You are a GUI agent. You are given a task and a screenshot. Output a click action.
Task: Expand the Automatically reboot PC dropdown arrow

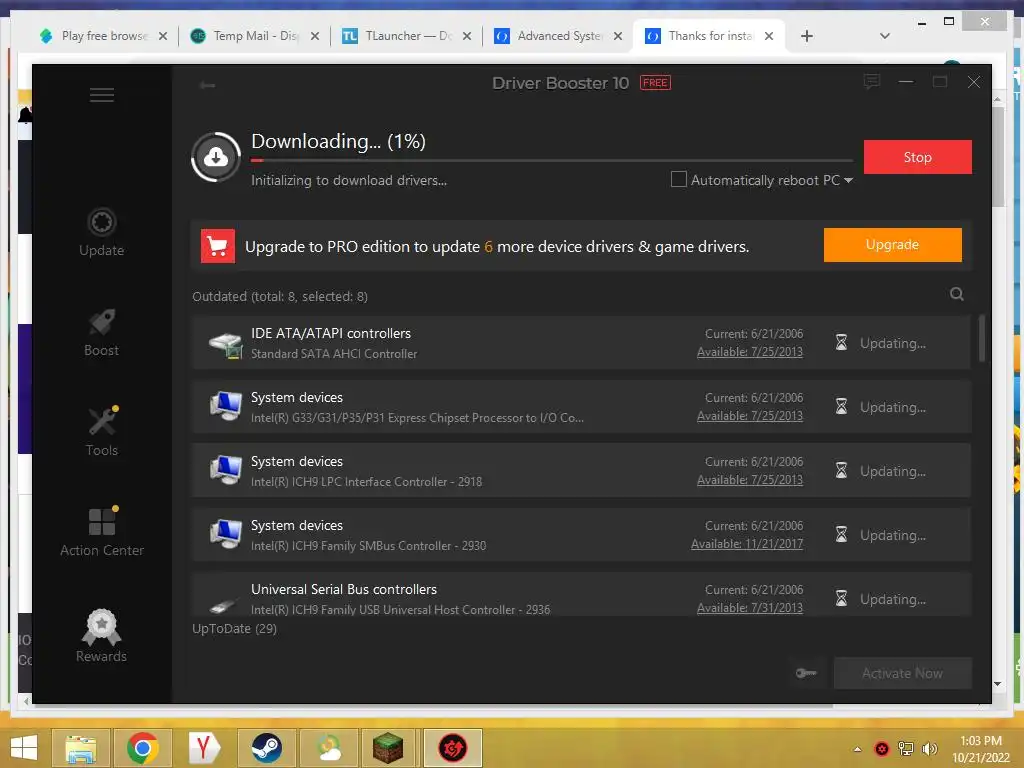848,180
